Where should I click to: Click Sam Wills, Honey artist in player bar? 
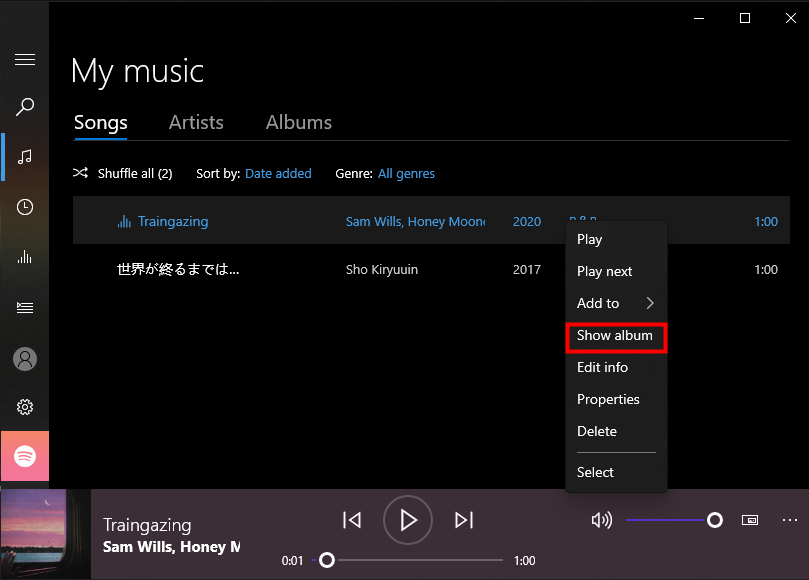pyautogui.click(x=171, y=547)
